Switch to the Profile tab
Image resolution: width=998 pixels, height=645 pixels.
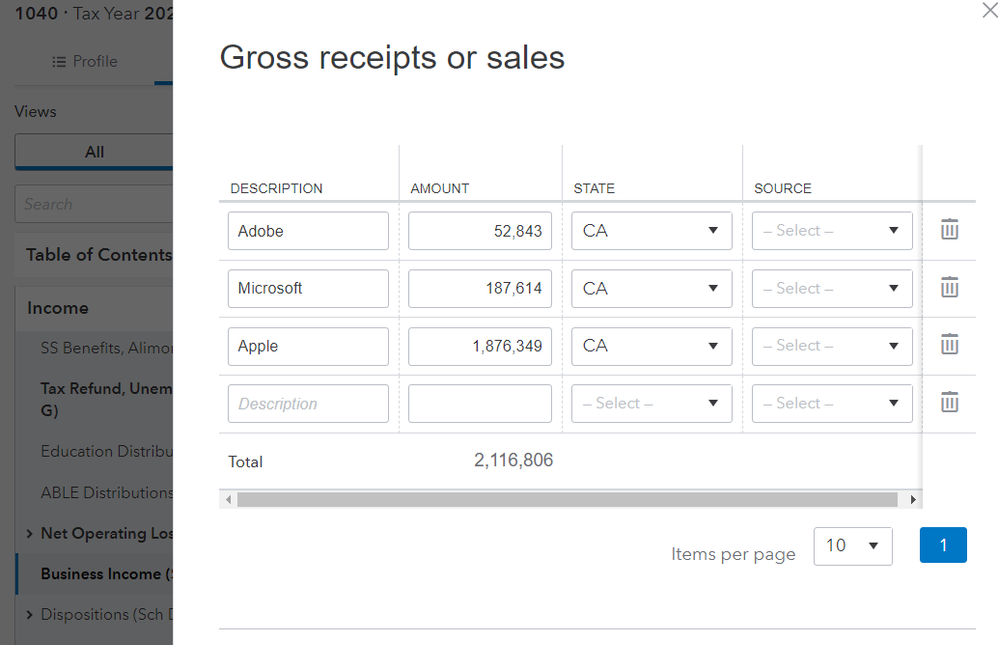pyautogui.click(x=85, y=62)
